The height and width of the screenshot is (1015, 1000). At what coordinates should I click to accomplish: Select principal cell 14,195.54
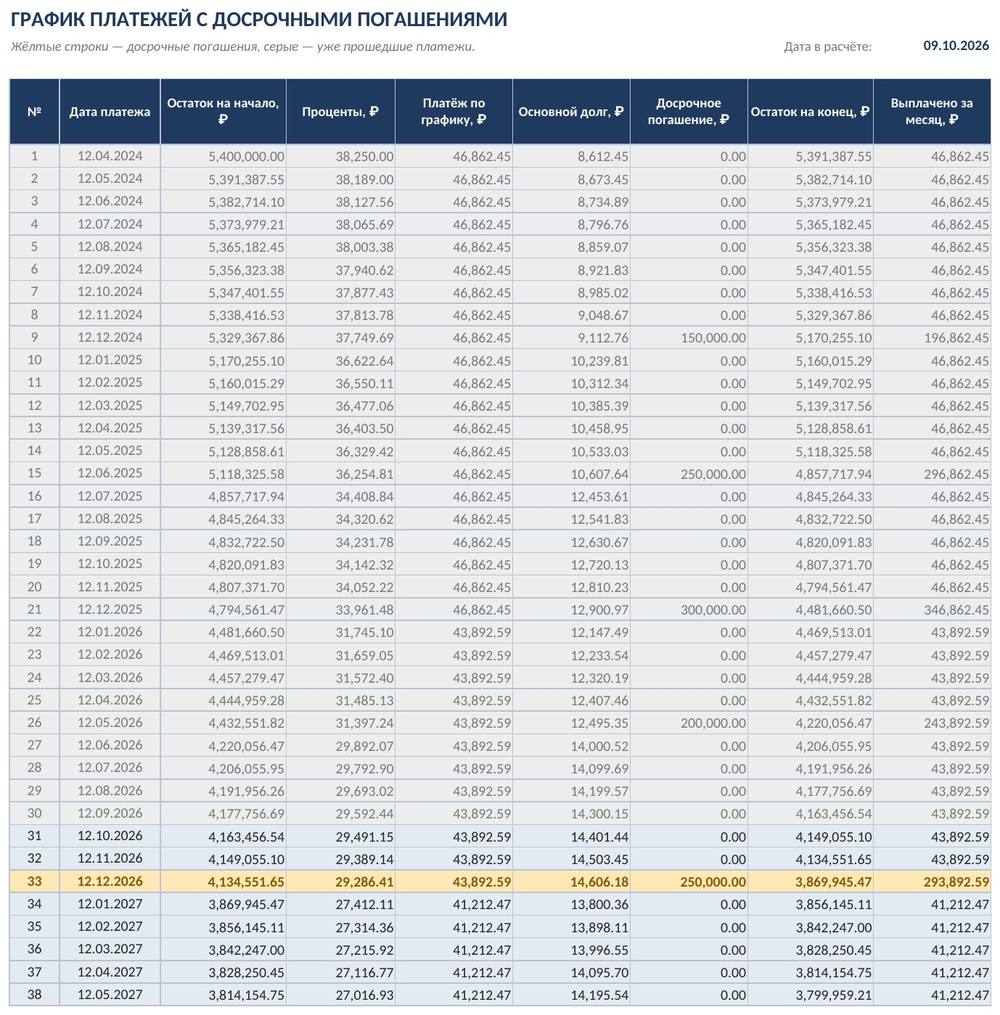[571, 994]
